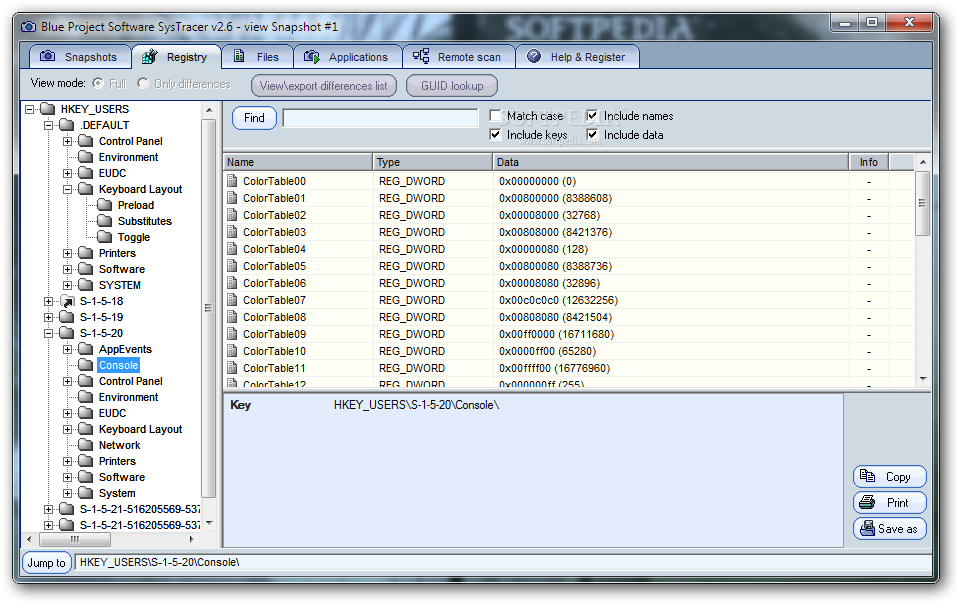This screenshot has height=604, width=960.
Task: Collapse the S-1-5-20 tree node
Action: (48, 334)
